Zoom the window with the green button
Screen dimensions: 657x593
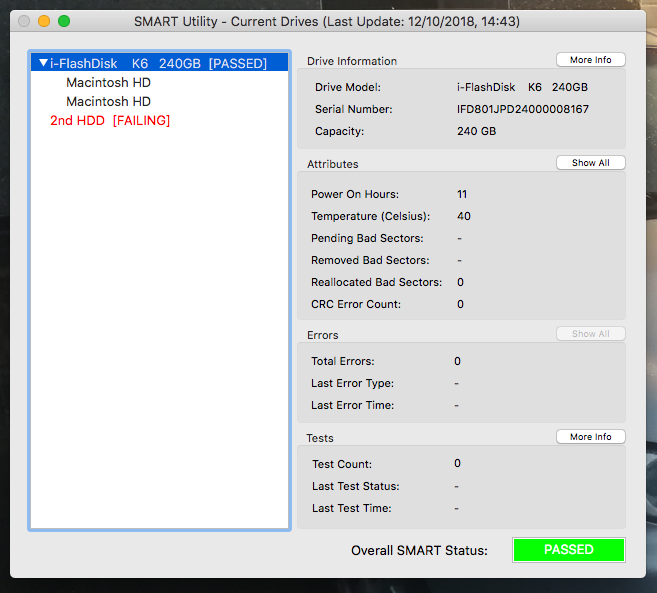64,21
